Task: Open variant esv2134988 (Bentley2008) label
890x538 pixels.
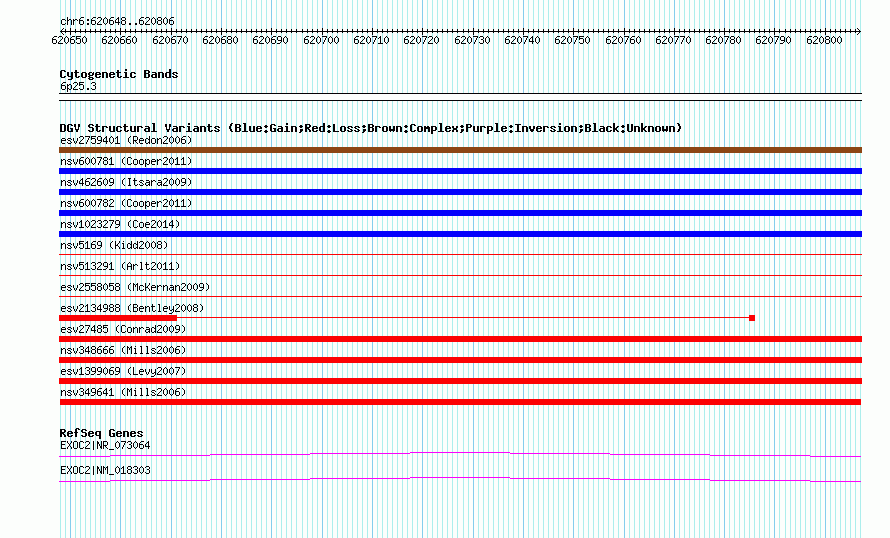Action: coord(132,308)
